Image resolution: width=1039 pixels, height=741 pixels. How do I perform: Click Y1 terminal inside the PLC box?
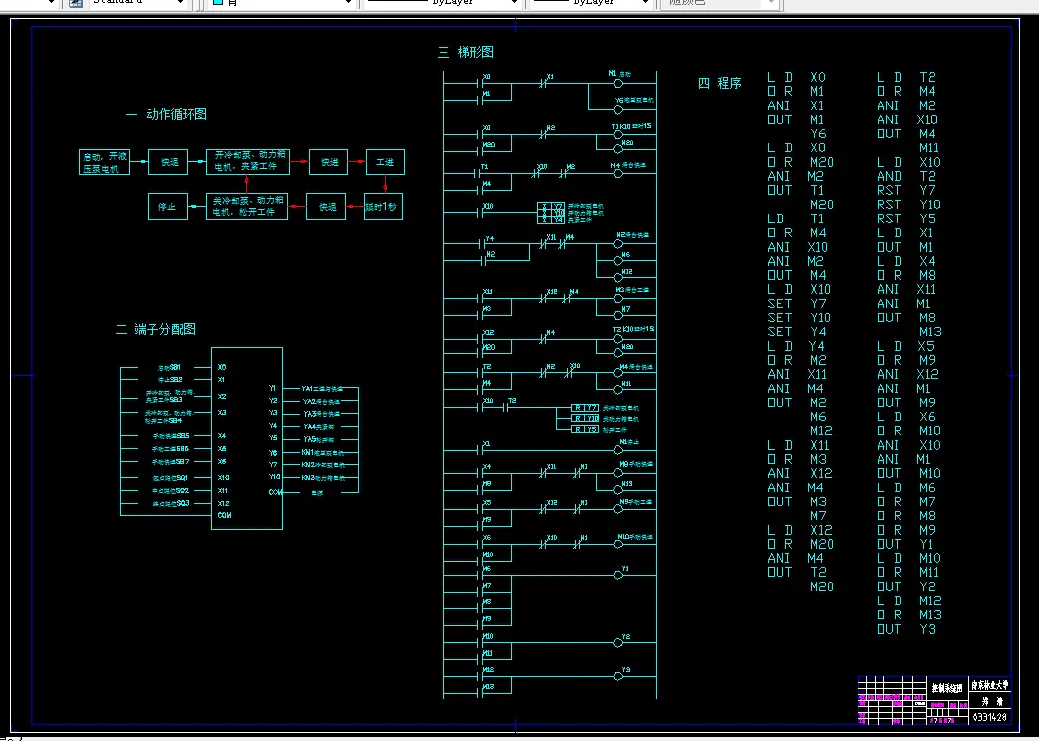tap(272, 388)
